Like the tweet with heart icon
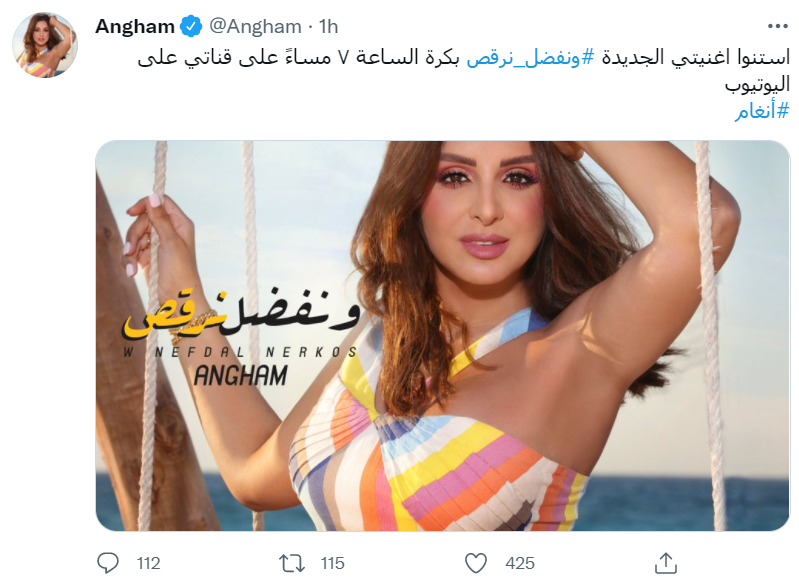The width and height of the screenshot is (799, 588). pos(476,564)
